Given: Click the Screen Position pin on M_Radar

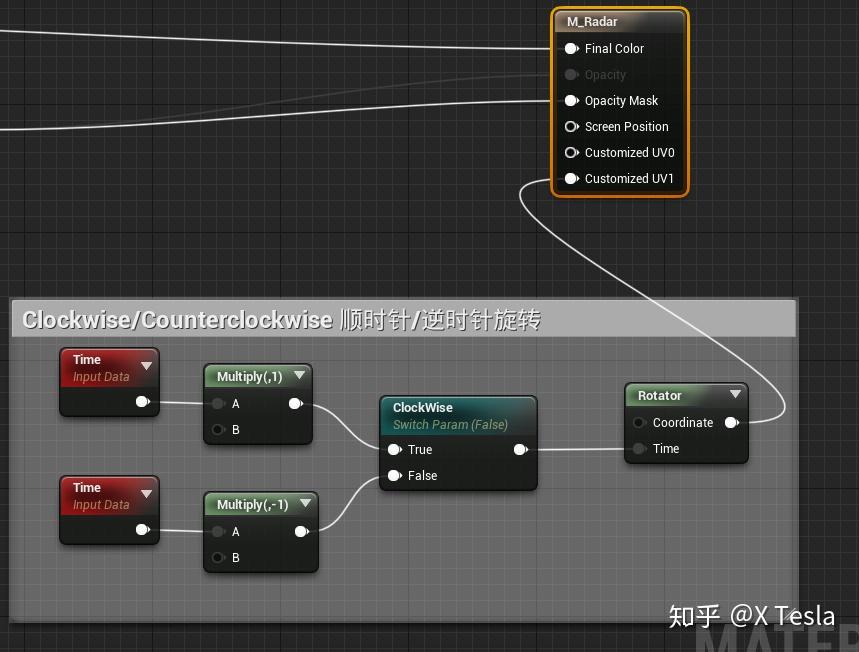Looking at the screenshot, I should 572,126.
